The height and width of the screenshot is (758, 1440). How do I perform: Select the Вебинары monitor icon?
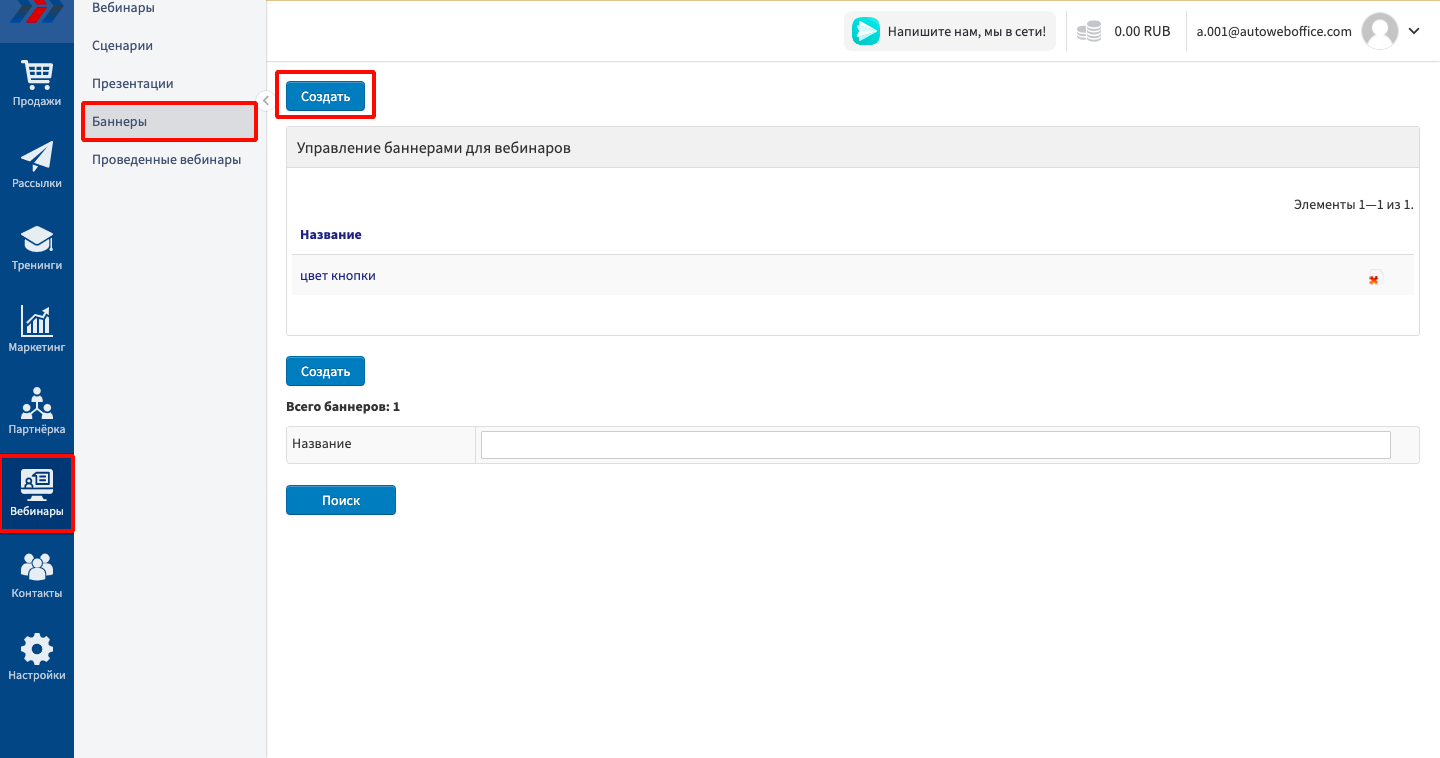37,493
